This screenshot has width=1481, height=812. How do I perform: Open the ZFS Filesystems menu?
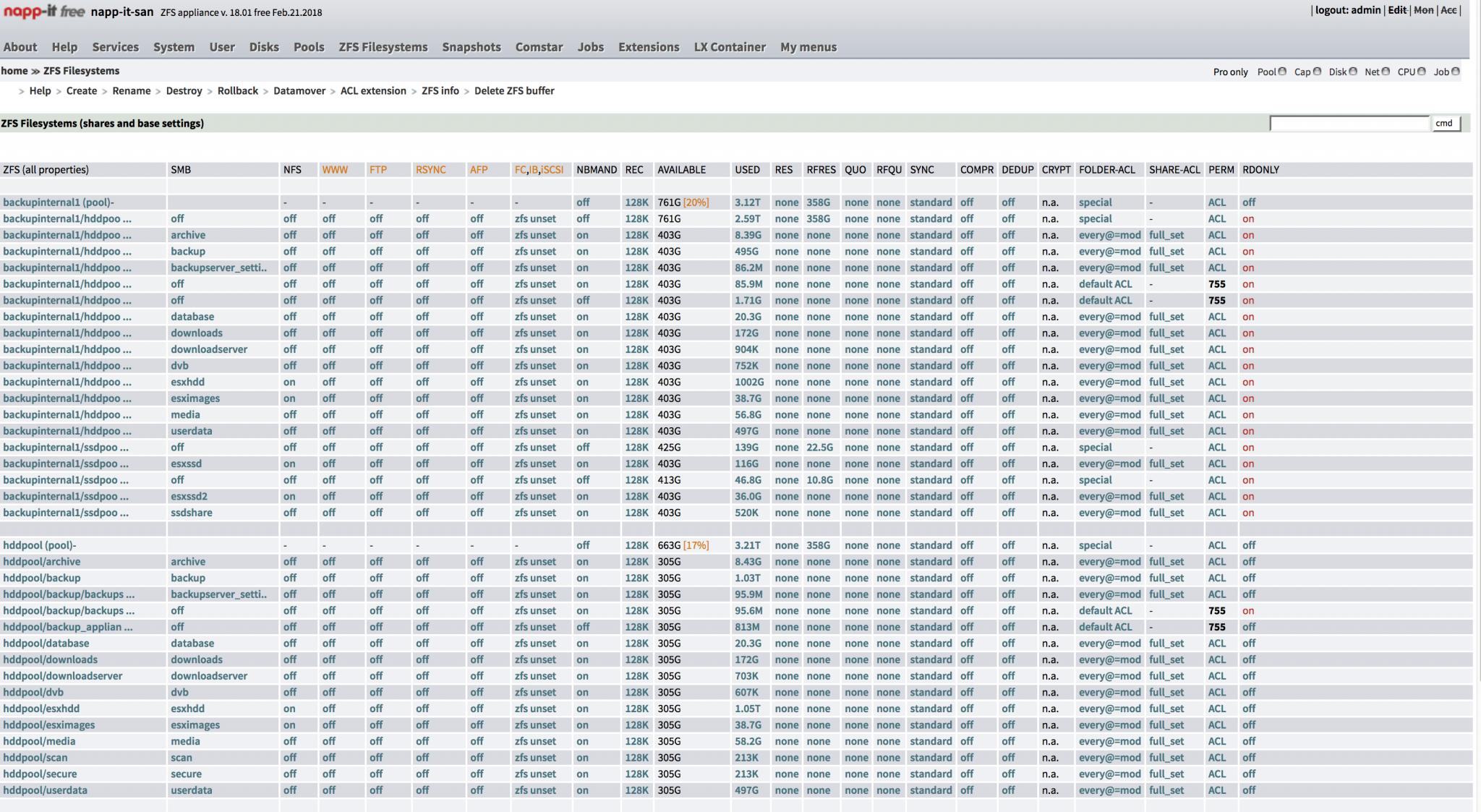point(383,47)
